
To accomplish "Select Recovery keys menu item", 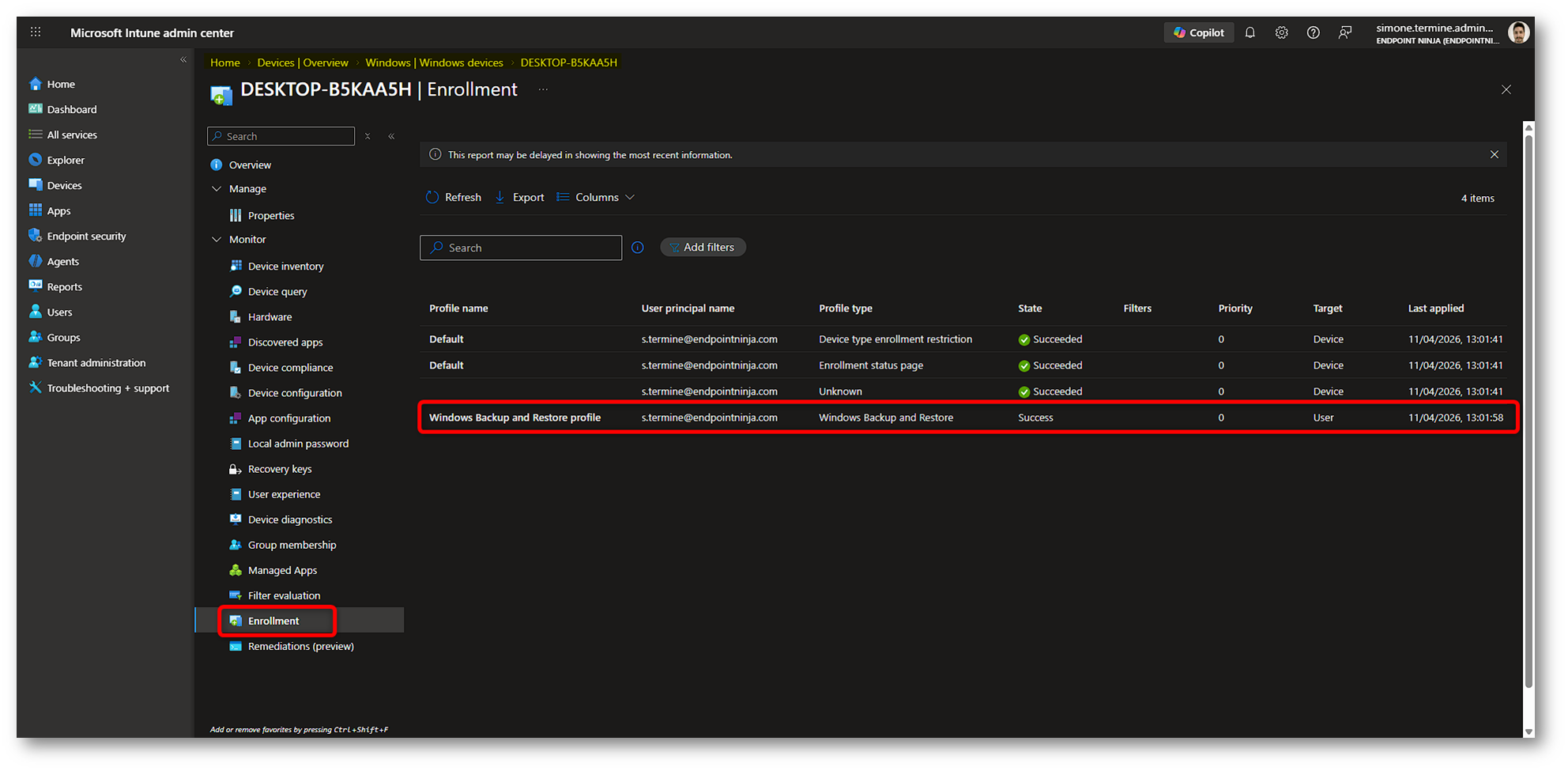I will (280, 469).
